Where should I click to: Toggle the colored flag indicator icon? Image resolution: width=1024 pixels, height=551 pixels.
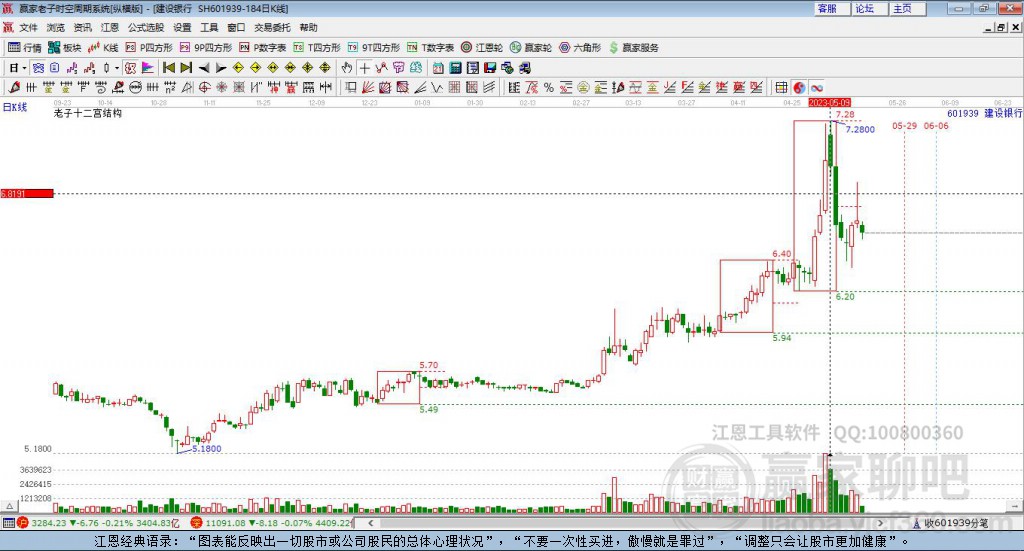pos(148,68)
